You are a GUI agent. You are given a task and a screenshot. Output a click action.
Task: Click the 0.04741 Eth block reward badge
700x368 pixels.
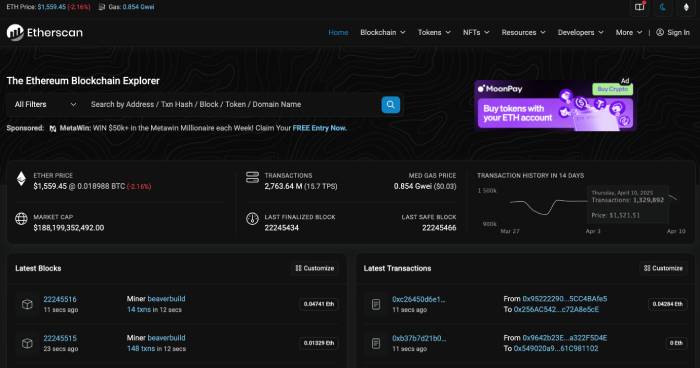pyautogui.click(x=319, y=304)
